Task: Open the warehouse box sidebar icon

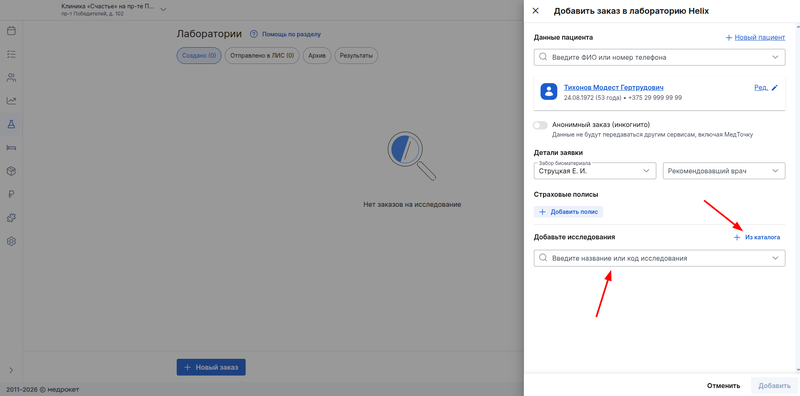Action: (x=11, y=171)
